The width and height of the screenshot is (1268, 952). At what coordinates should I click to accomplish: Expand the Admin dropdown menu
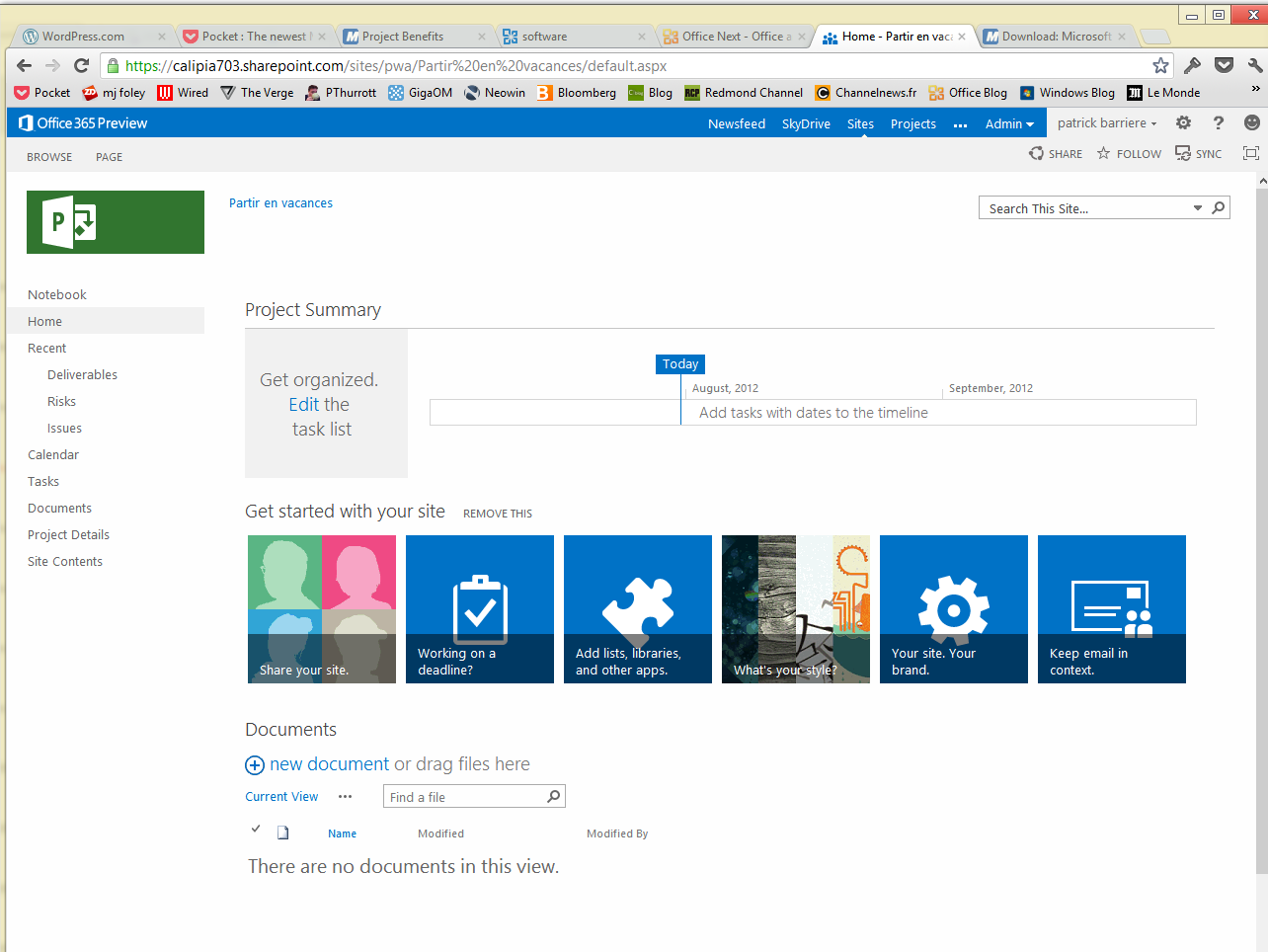(1009, 123)
